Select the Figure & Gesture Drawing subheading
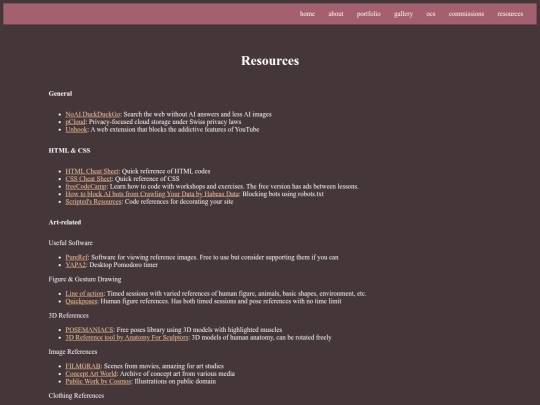540x405 pixels. (x=85, y=279)
